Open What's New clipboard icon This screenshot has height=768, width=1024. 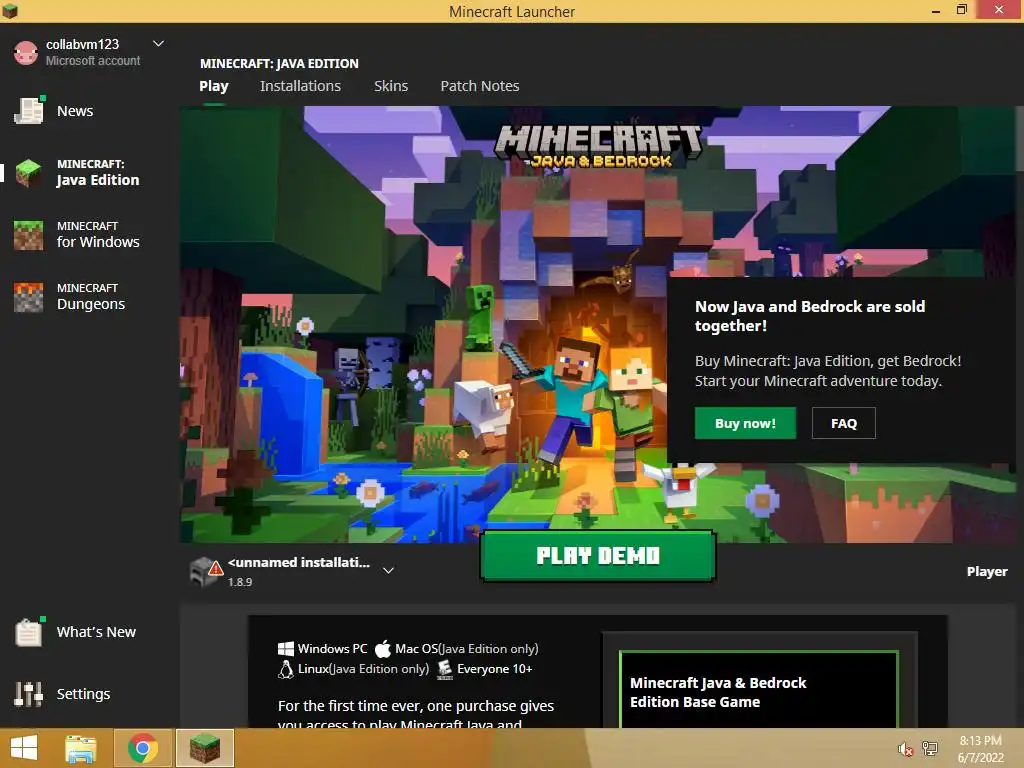tap(29, 632)
